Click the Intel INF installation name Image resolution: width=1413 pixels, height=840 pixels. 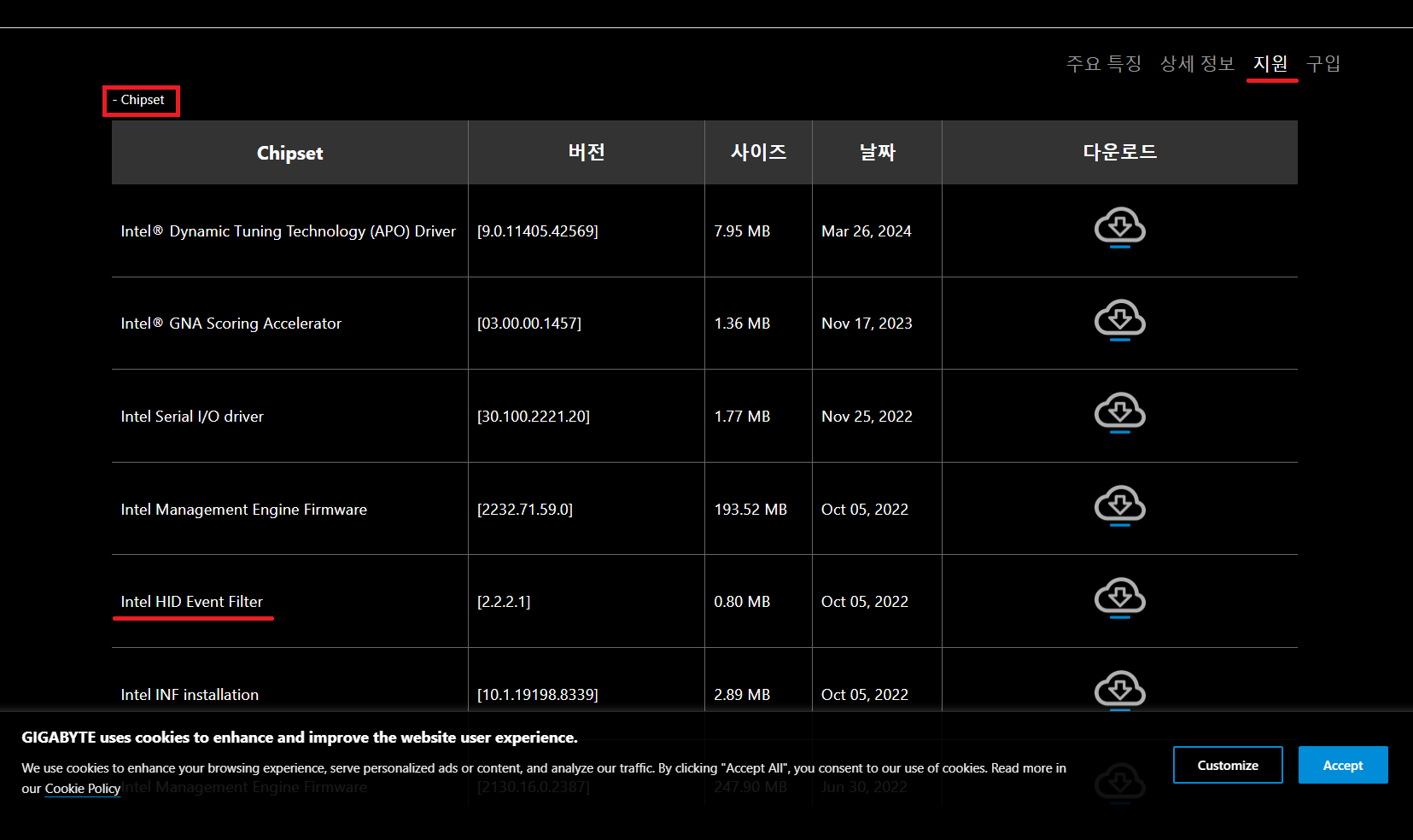pyautogui.click(x=190, y=695)
